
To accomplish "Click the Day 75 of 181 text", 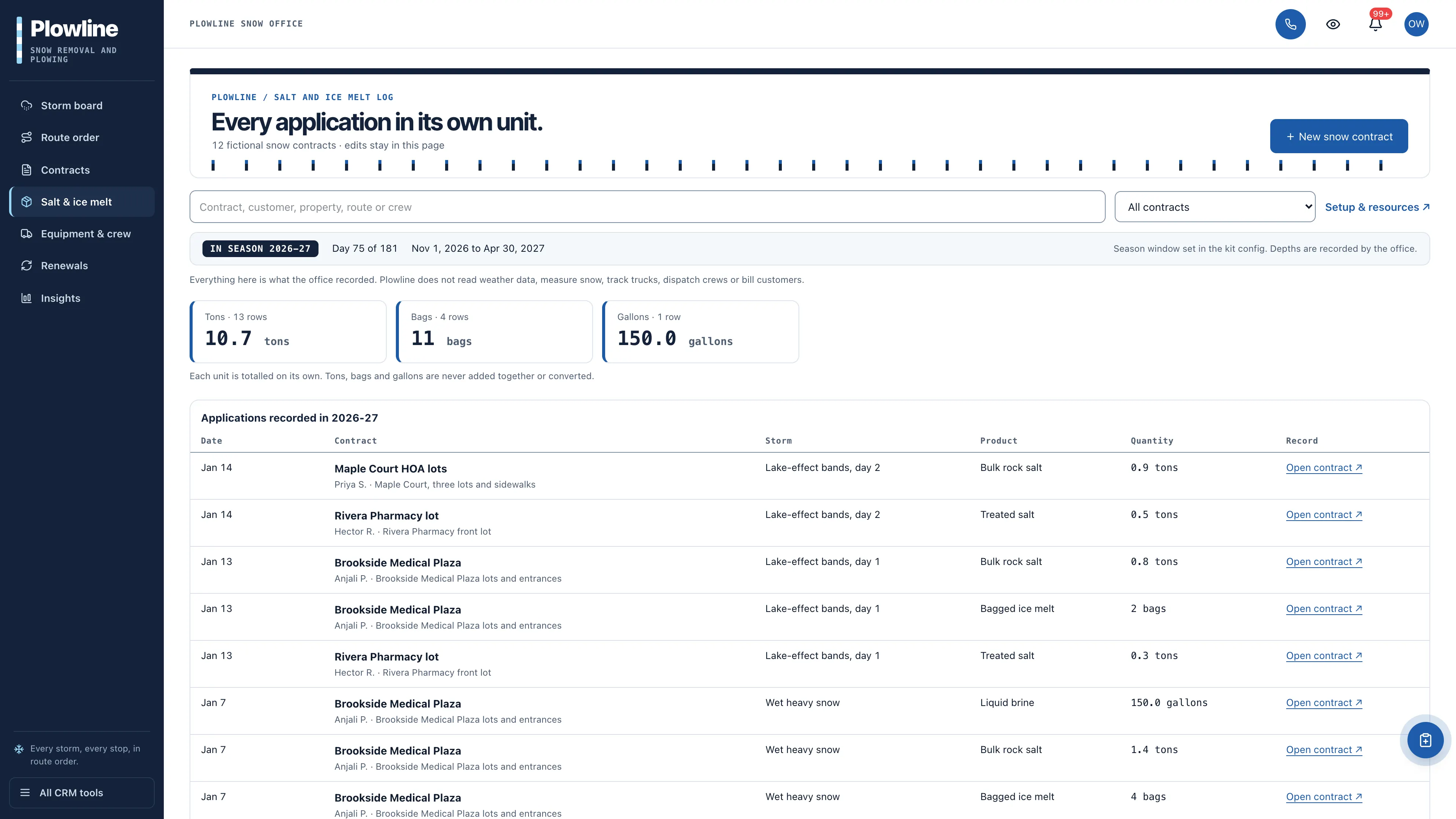I will pyautogui.click(x=364, y=249).
